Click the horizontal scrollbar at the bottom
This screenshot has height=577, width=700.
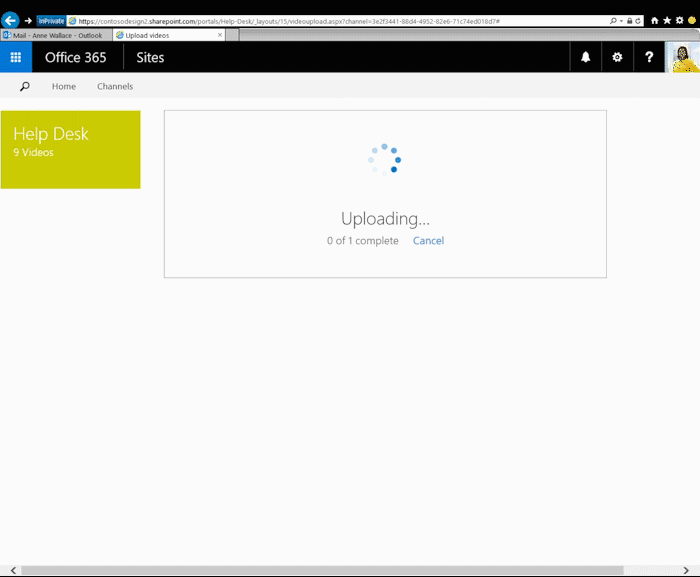click(x=320, y=570)
